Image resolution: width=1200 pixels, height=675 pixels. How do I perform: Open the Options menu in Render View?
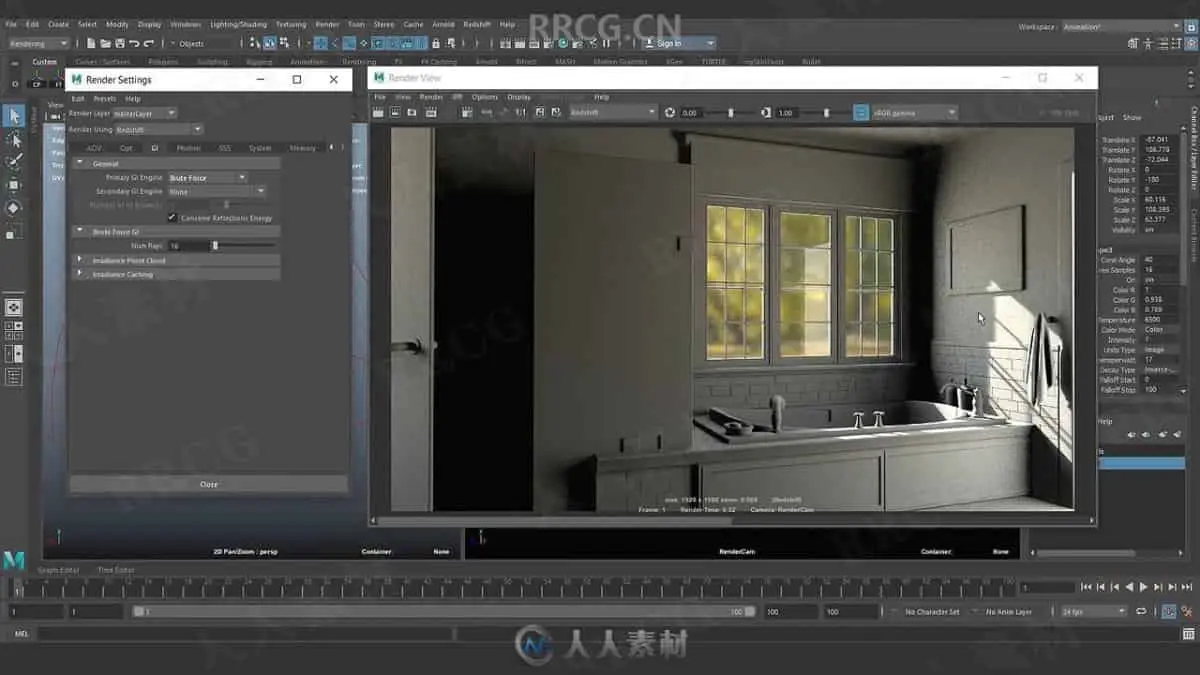tap(484, 97)
